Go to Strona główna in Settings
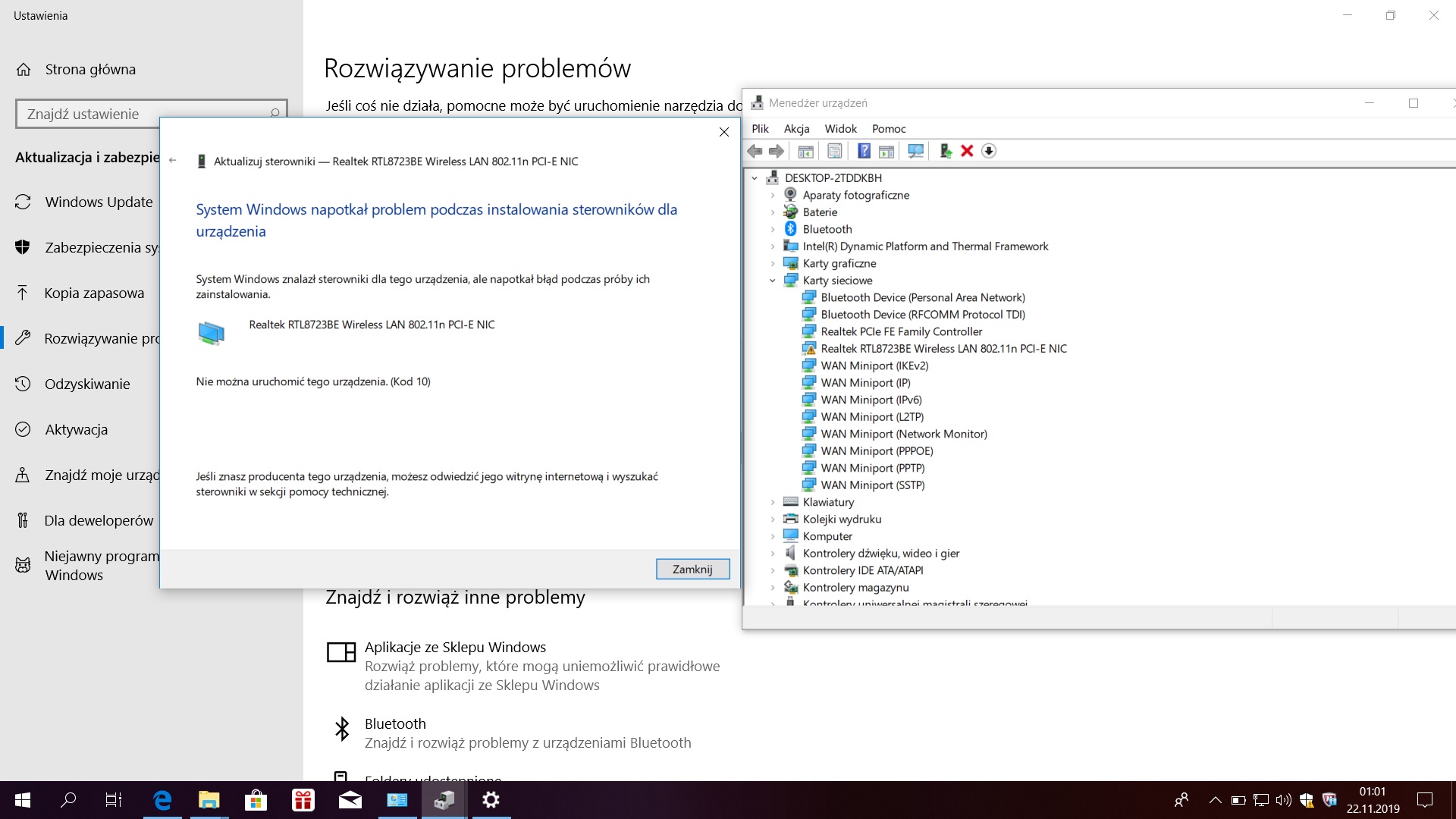 click(x=90, y=69)
